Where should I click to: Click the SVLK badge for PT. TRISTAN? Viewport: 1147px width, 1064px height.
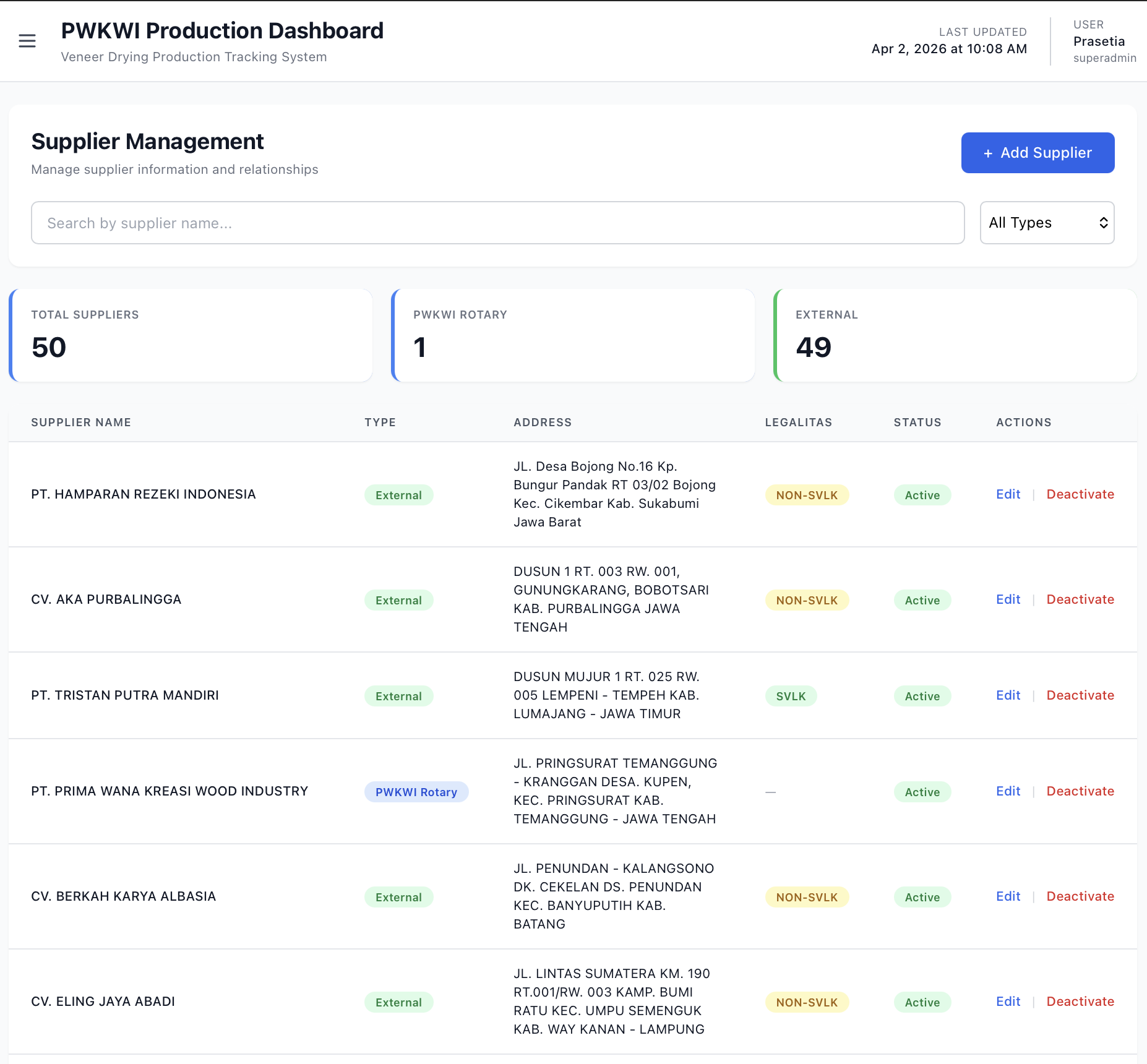pyautogui.click(x=791, y=697)
